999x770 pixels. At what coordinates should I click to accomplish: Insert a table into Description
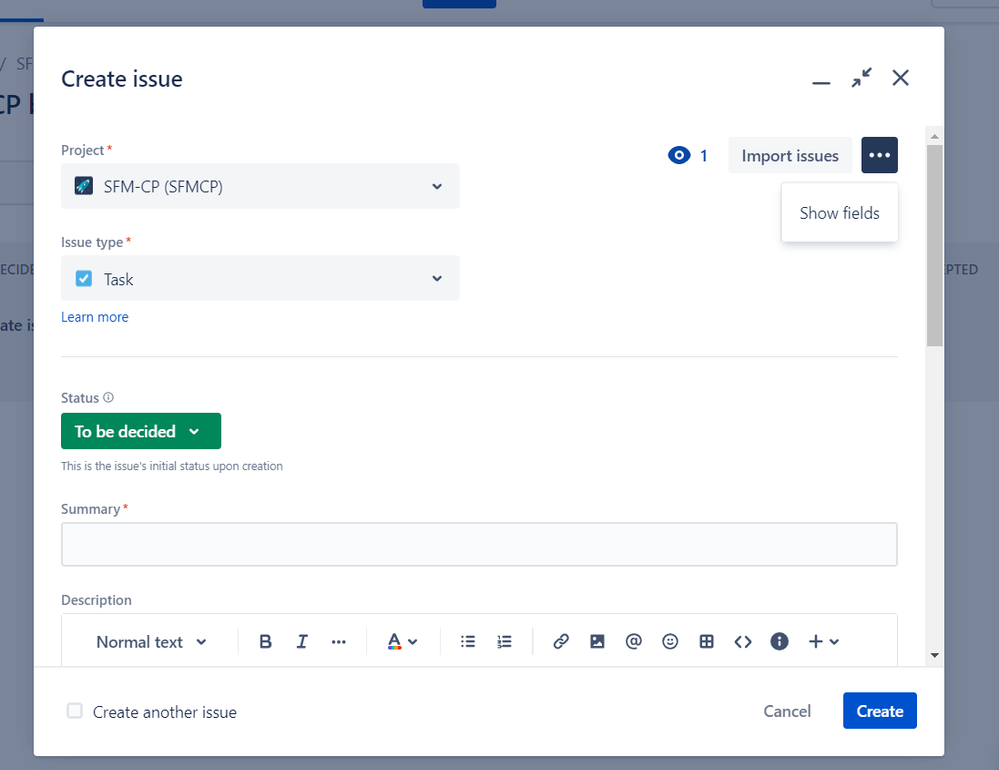point(706,641)
